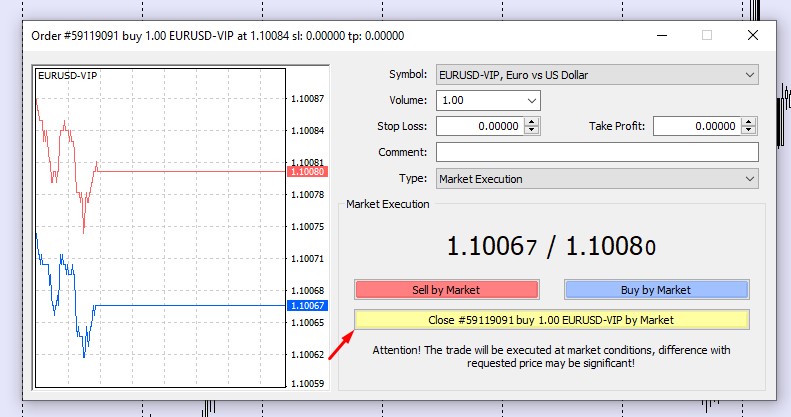
Task: Focus the Comment text box
Action: click(597, 152)
